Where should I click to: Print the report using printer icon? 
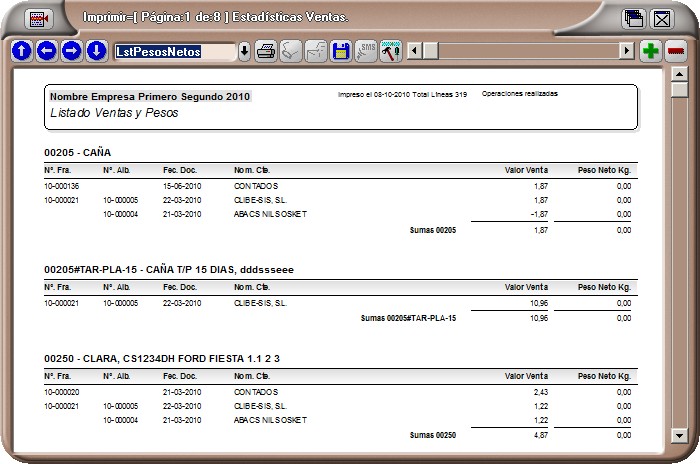266,51
